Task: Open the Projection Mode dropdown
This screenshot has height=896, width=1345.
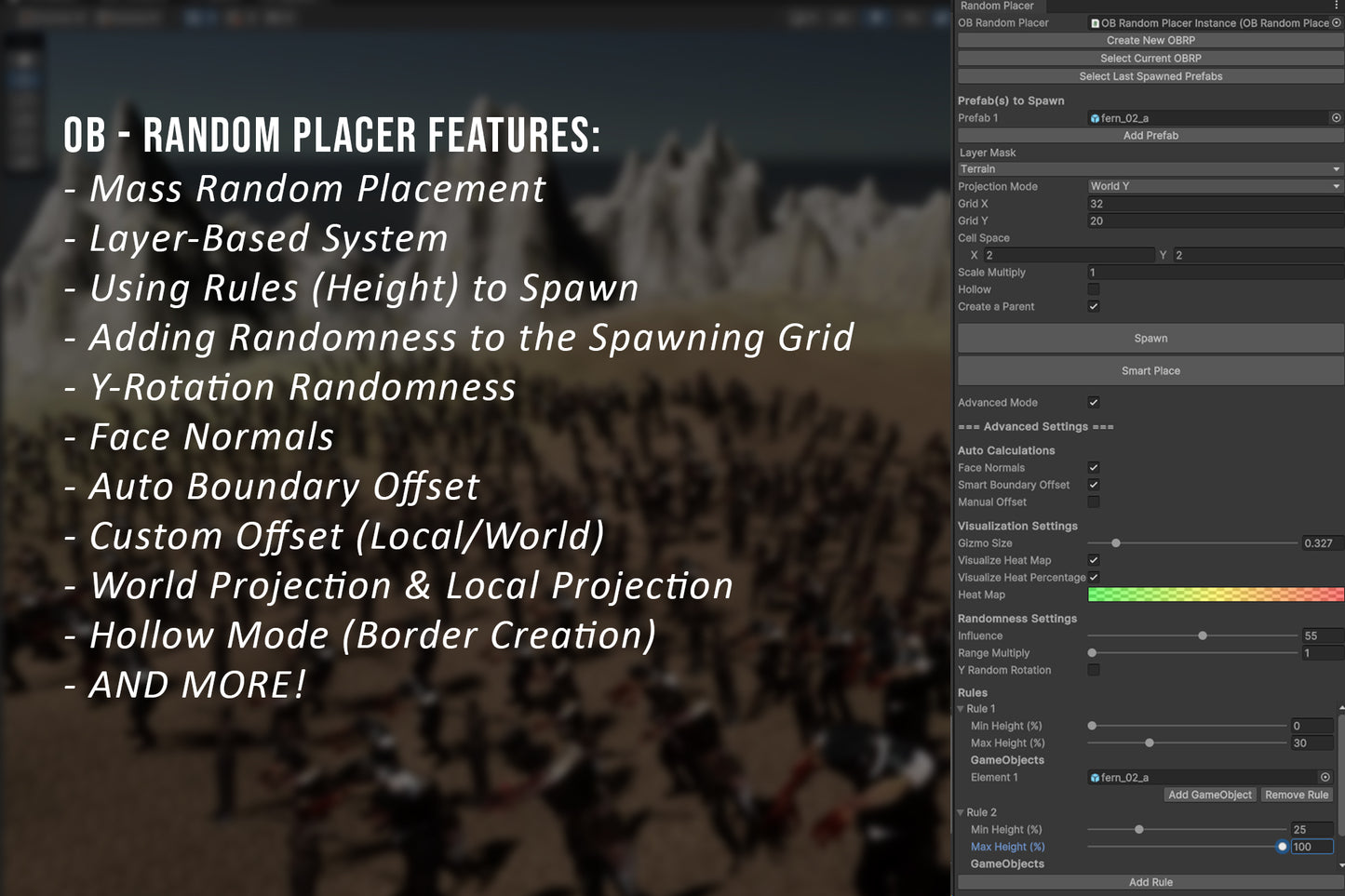Action: (1215, 186)
